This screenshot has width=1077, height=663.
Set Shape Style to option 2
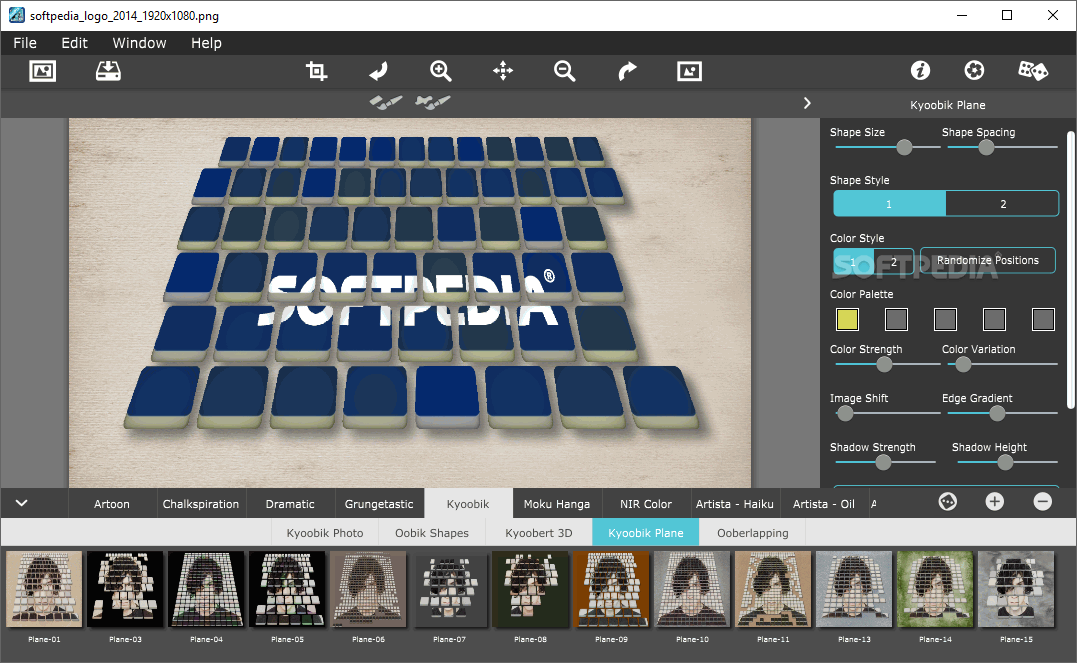[x=1002, y=204]
